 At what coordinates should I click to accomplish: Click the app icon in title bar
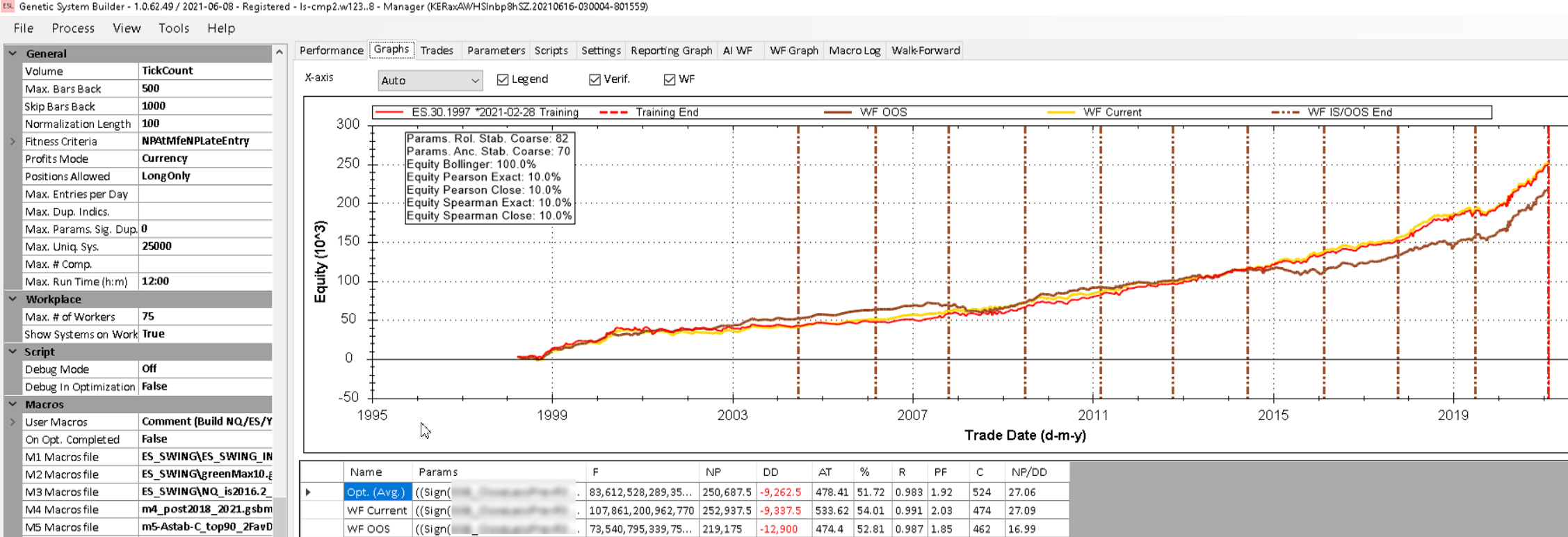tap(8, 6)
